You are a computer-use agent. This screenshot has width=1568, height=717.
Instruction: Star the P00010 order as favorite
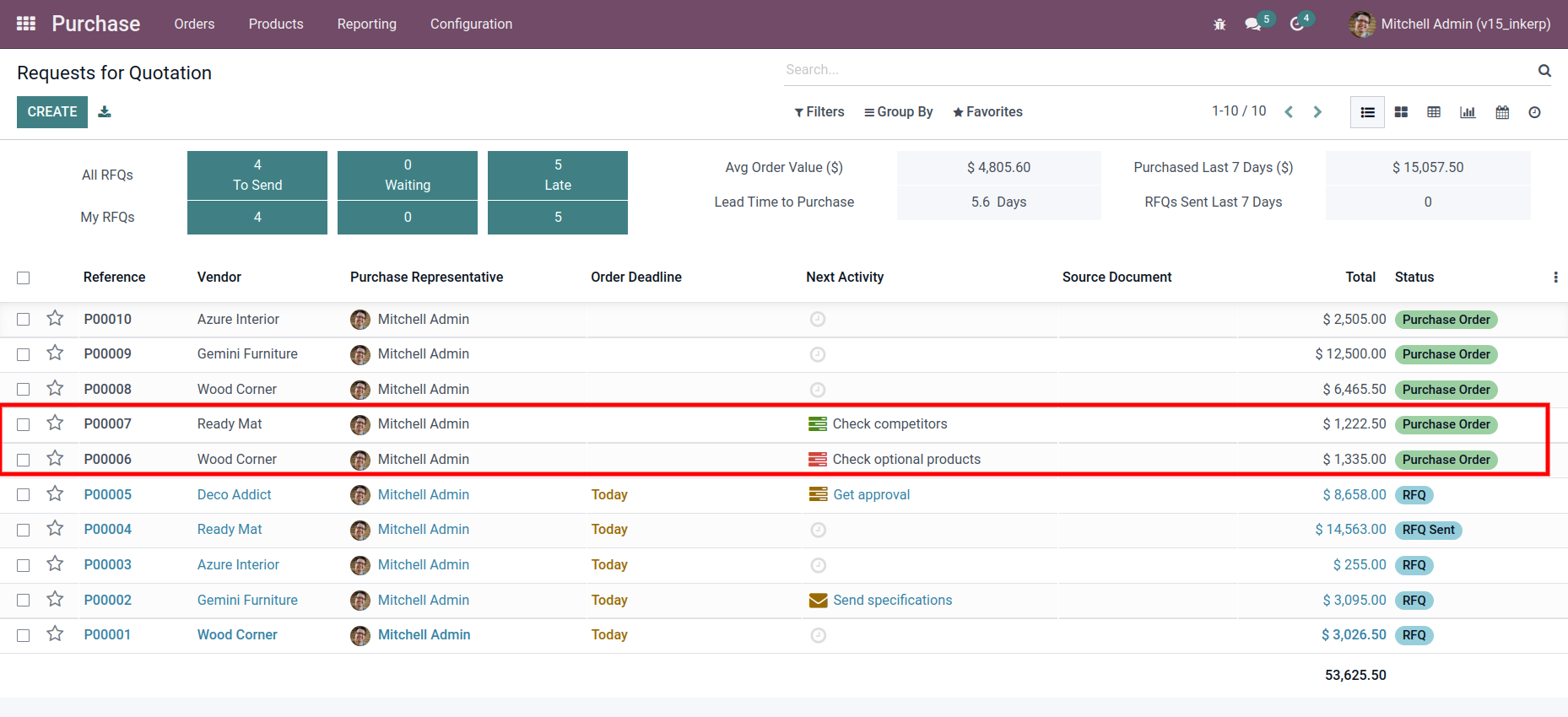(55, 318)
